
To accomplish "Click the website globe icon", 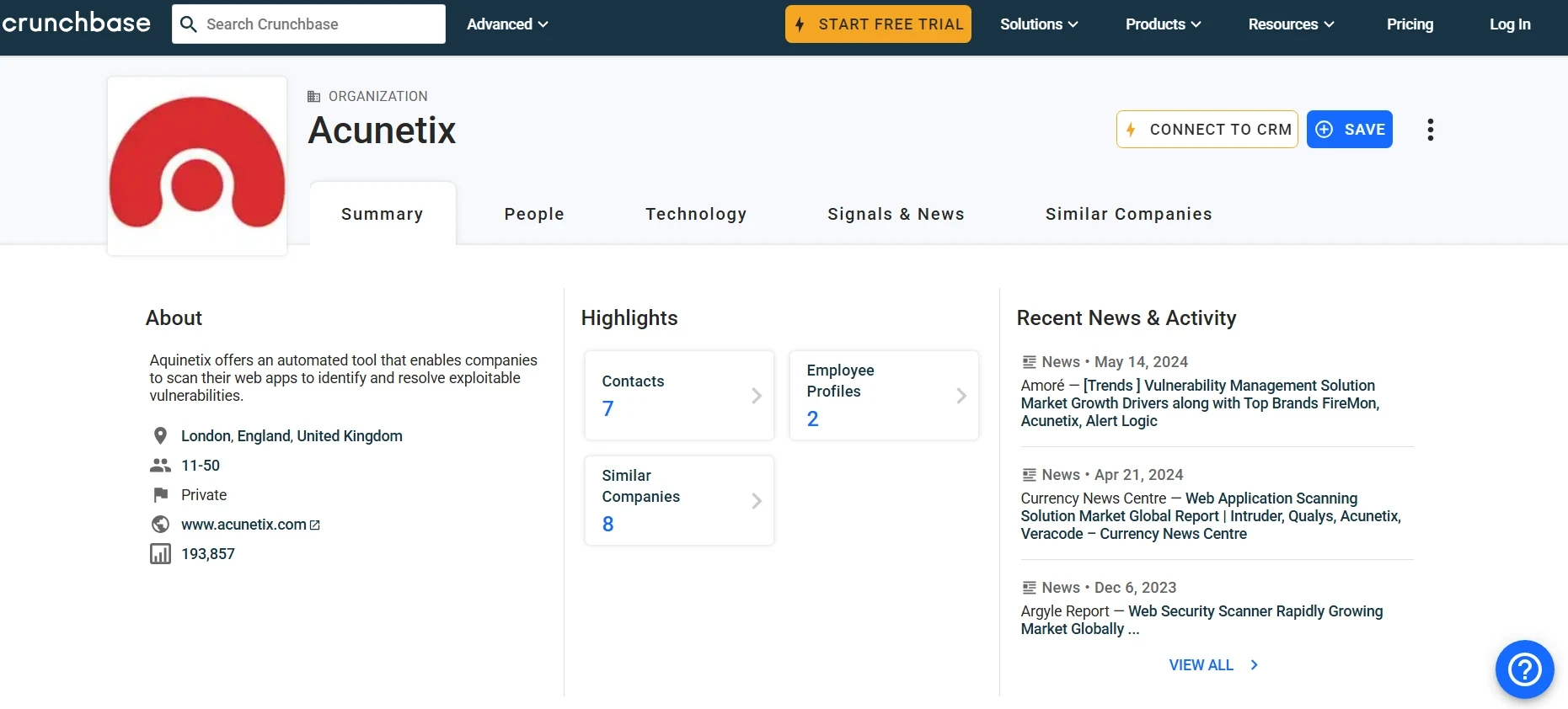I will tap(160, 525).
